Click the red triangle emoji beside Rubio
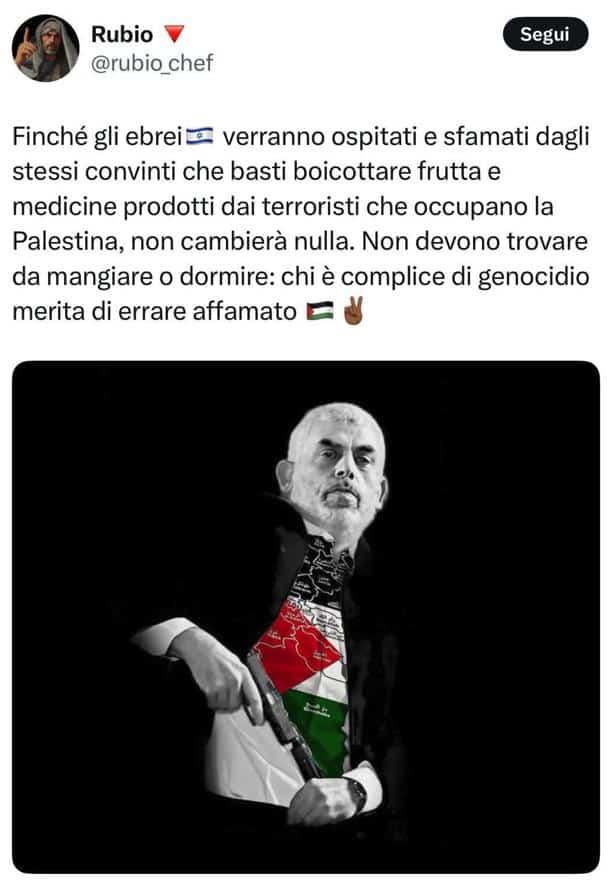The height and width of the screenshot is (885, 611). [x=174, y=34]
